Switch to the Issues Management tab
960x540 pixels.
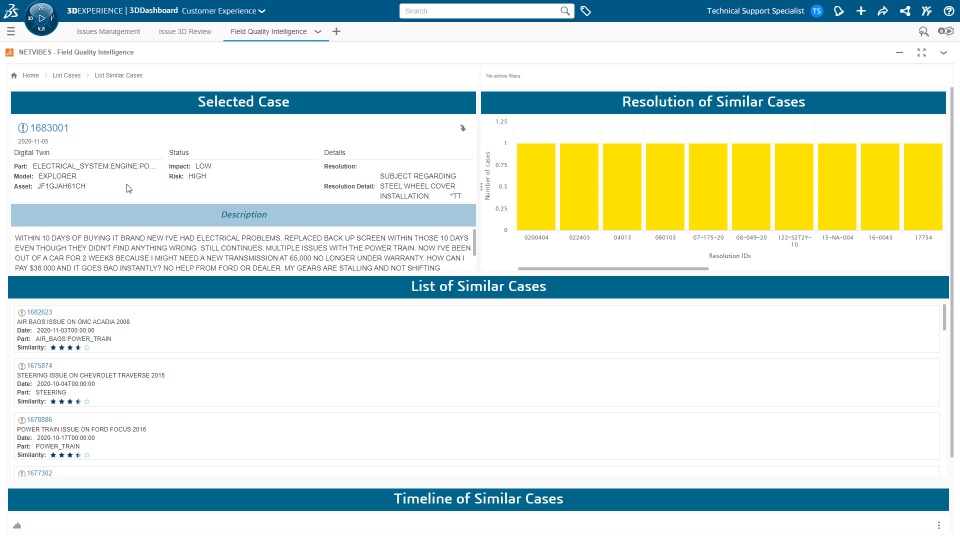click(x=108, y=31)
